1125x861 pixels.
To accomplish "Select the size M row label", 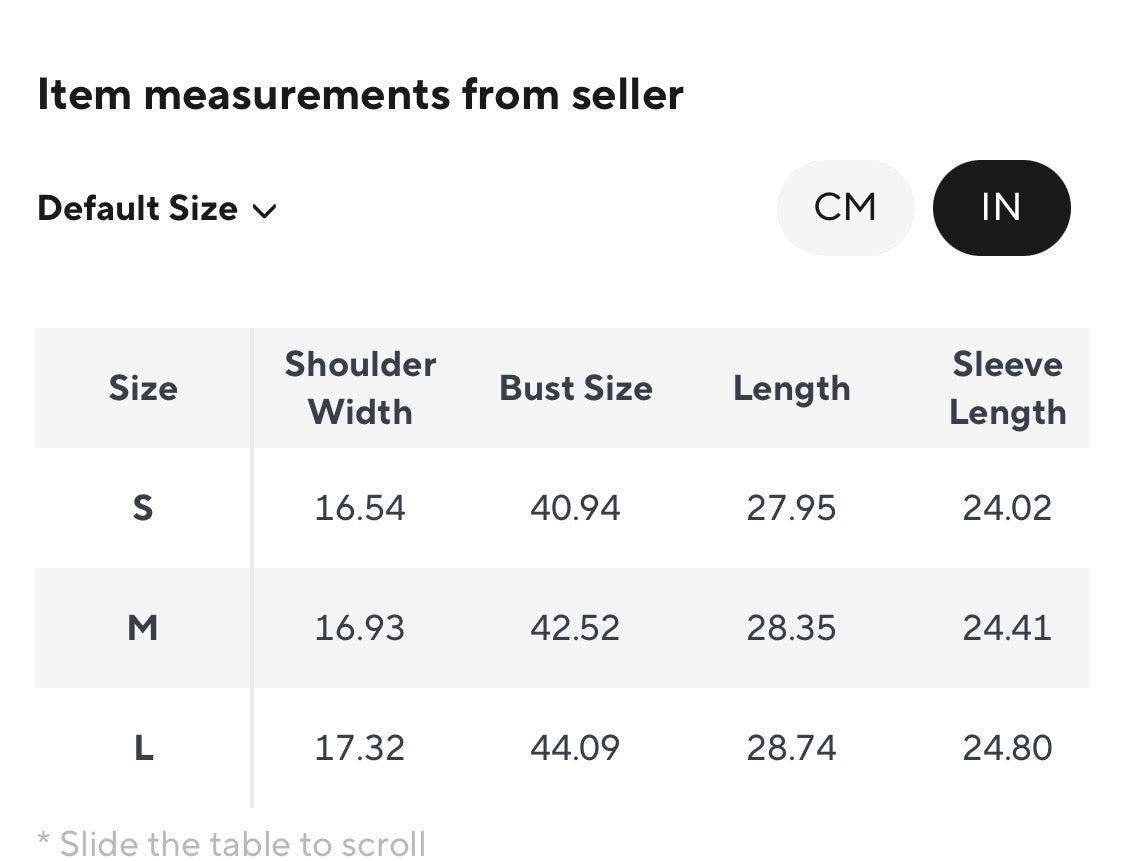I will pos(143,628).
